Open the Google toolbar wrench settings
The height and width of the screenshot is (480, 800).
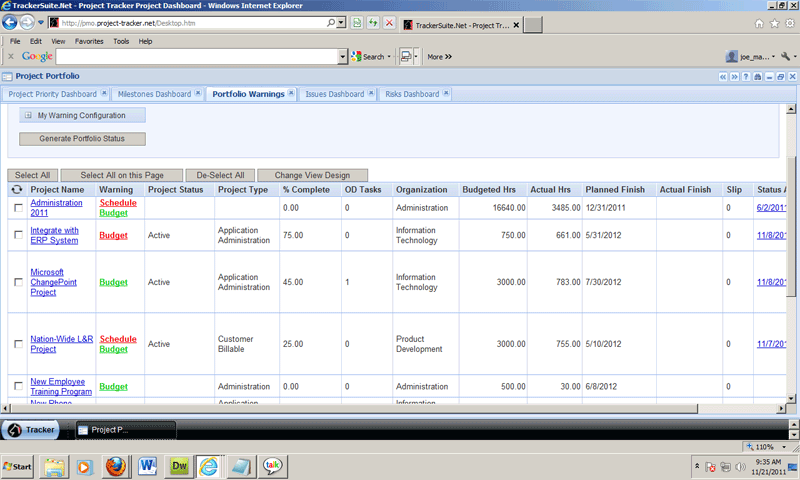click(x=786, y=57)
